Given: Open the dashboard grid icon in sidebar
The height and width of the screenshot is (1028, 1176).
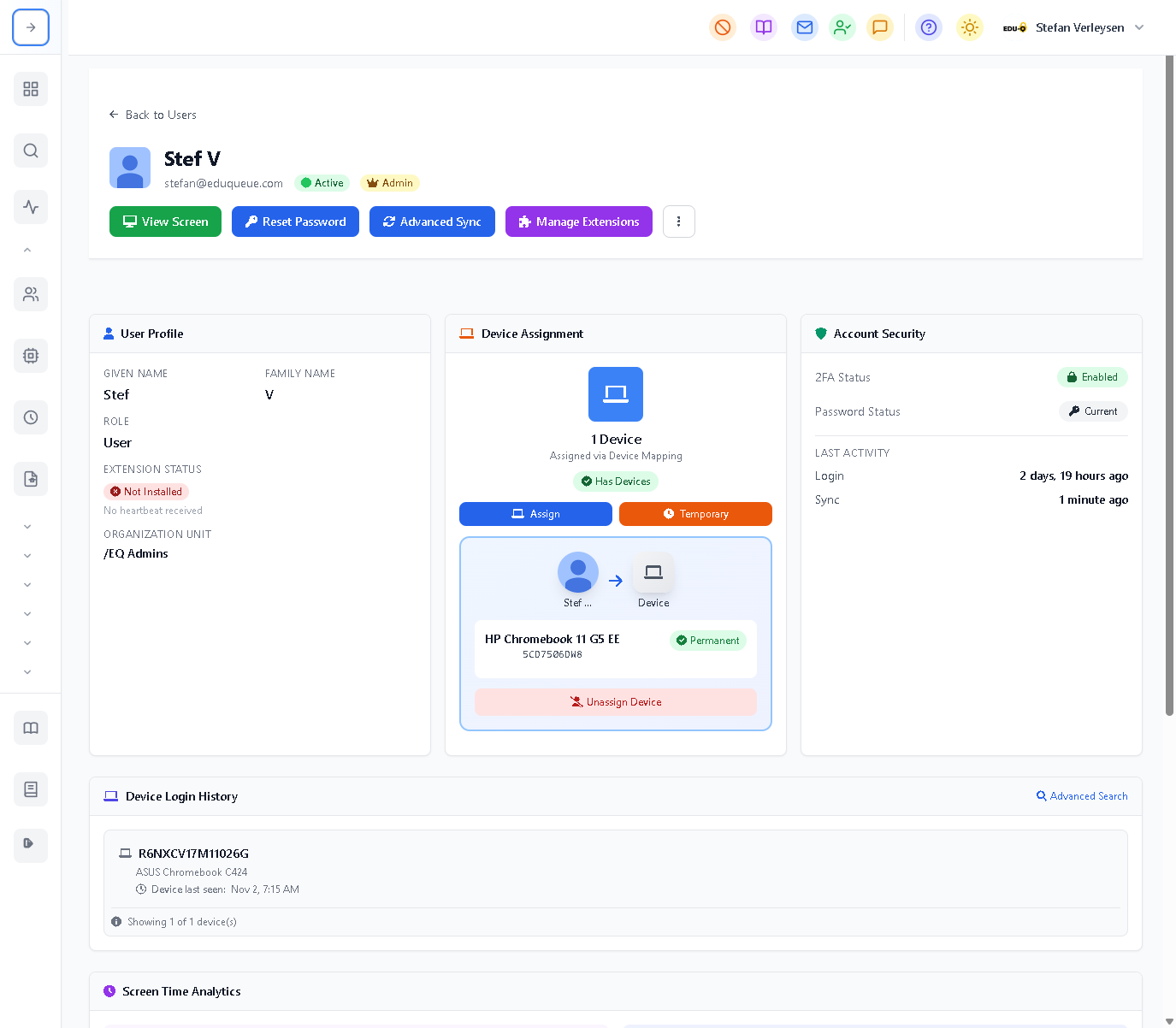Looking at the screenshot, I should [x=31, y=89].
